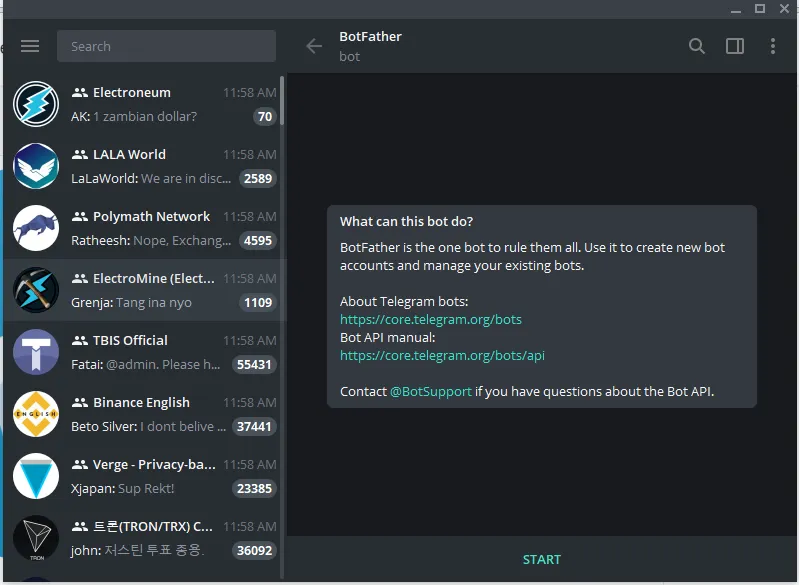The width and height of the screenshot is (799, 585).
Task: Select the 트론(TRON/TRX) chat title
Action: [x=153, y=526]
